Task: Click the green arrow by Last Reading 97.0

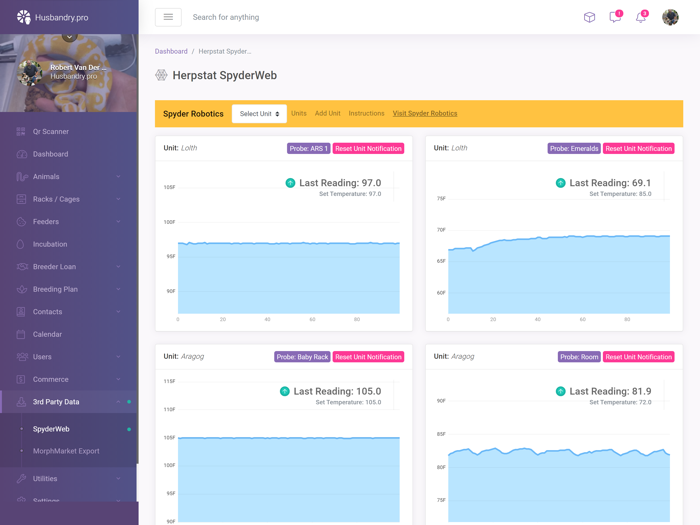Action: click(x=290, y=183)
